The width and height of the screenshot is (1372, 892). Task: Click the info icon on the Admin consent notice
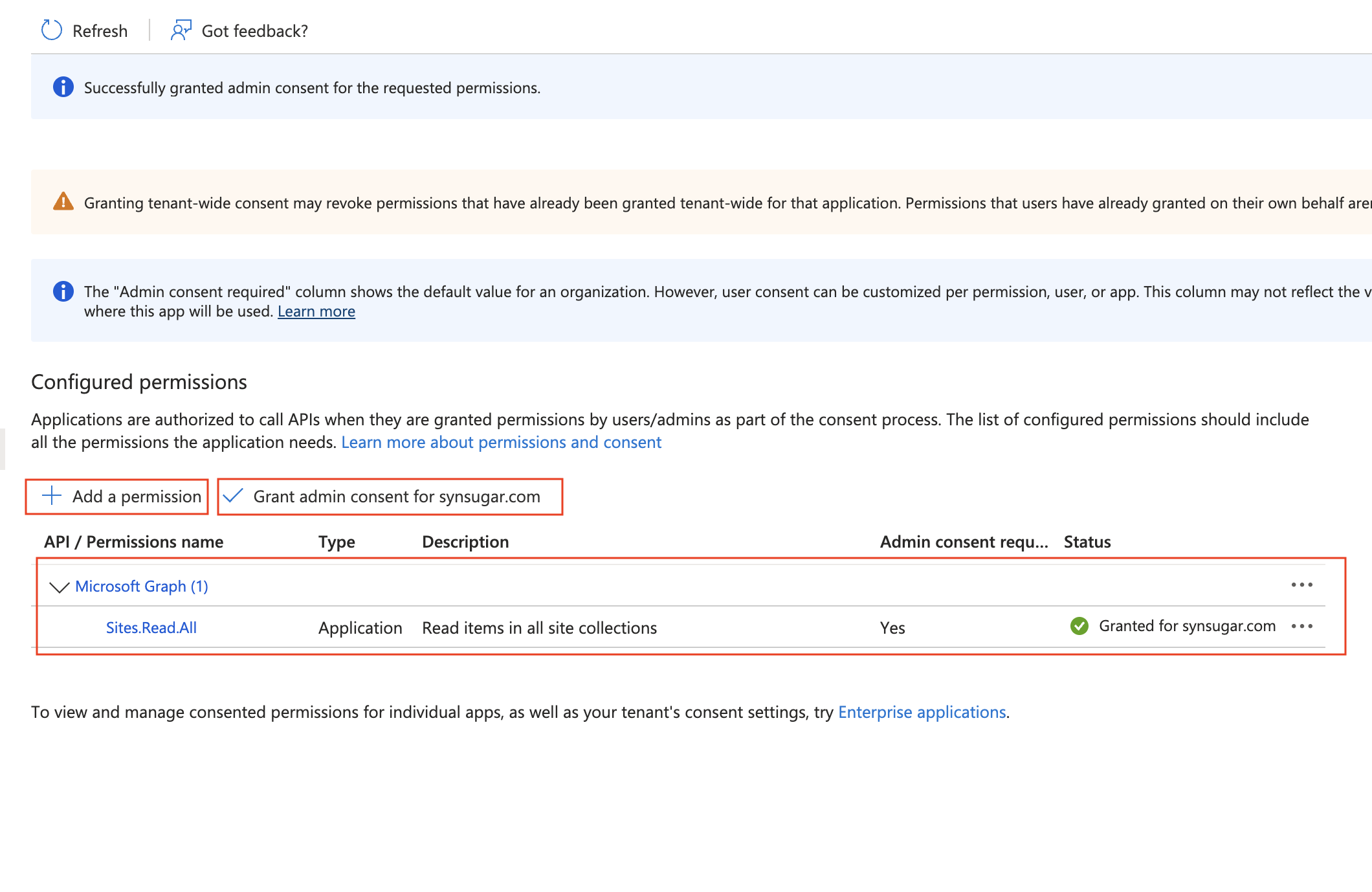pyautogui.click(x=63, y=291)
